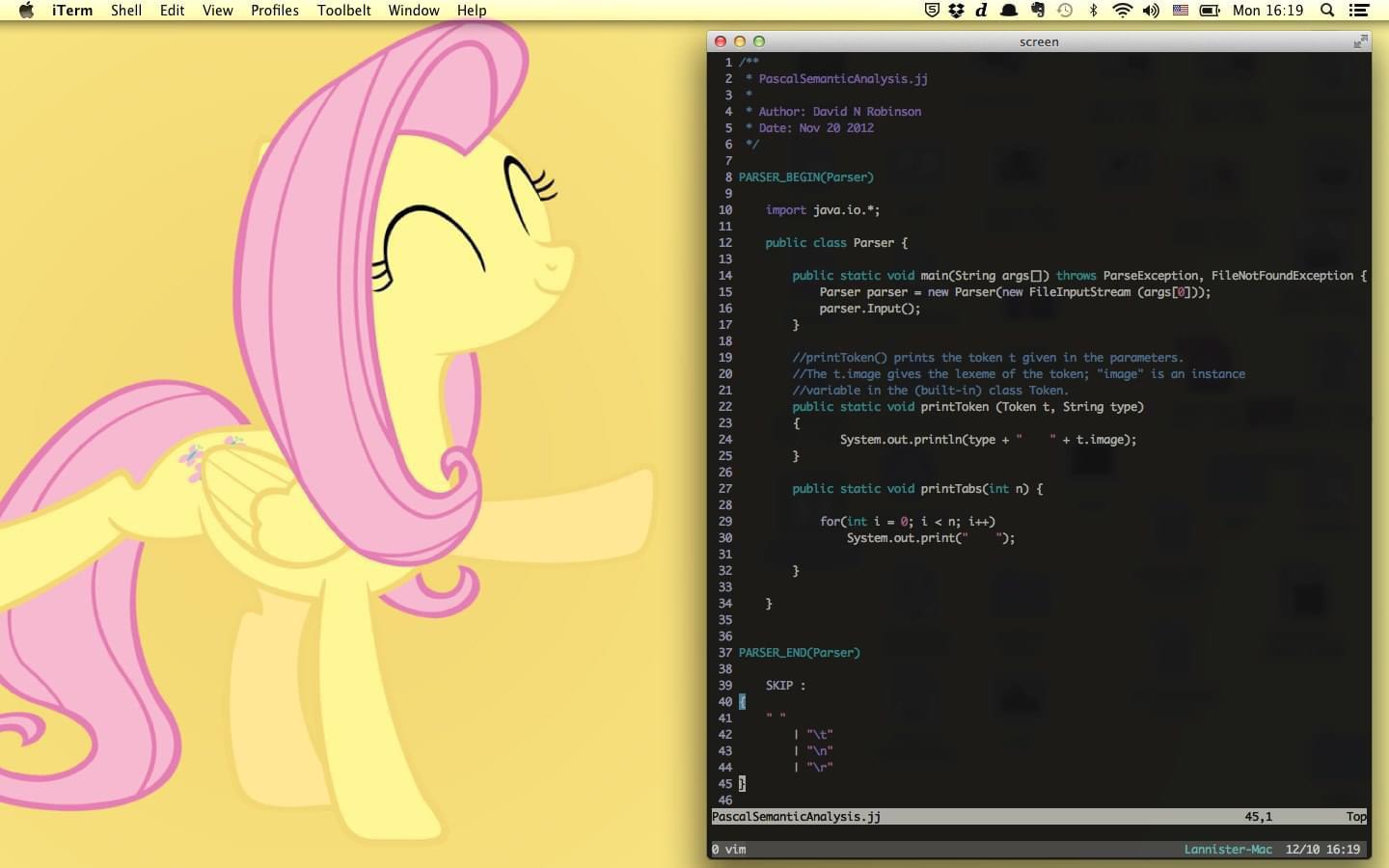Viewport: 1389px width, 868px height.
Task: Click the '"\t"' token on line 42
Action: (820, 735)
